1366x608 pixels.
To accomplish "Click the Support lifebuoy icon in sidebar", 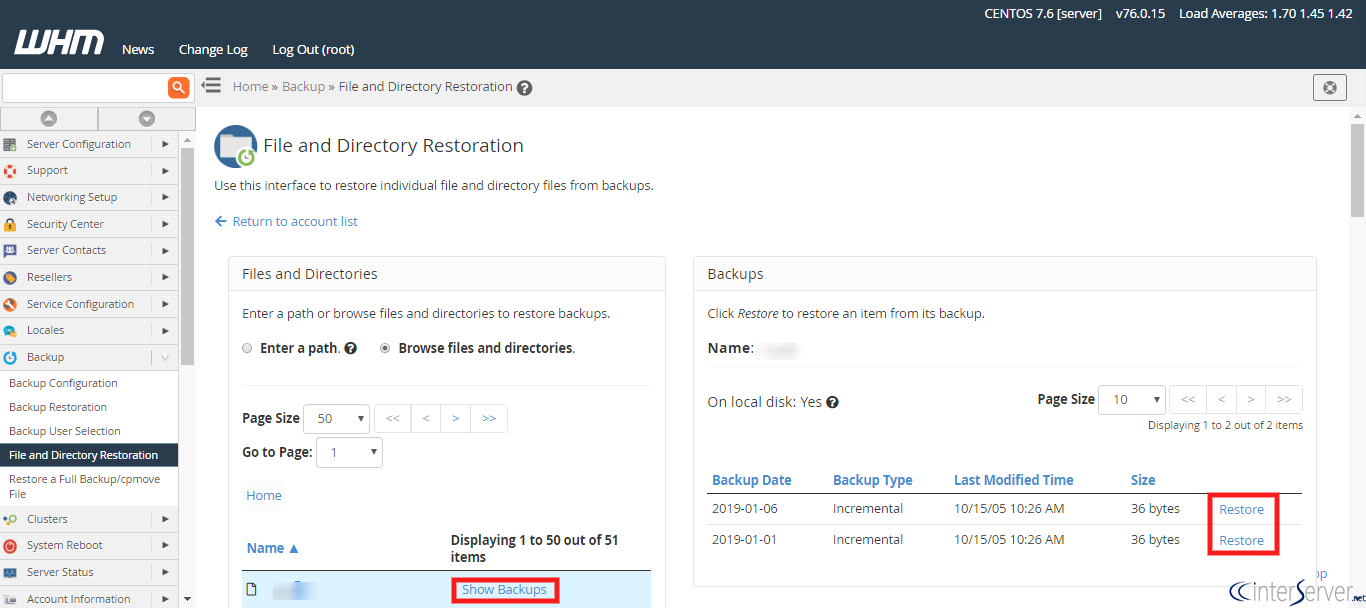I will [x=10, y=171].
